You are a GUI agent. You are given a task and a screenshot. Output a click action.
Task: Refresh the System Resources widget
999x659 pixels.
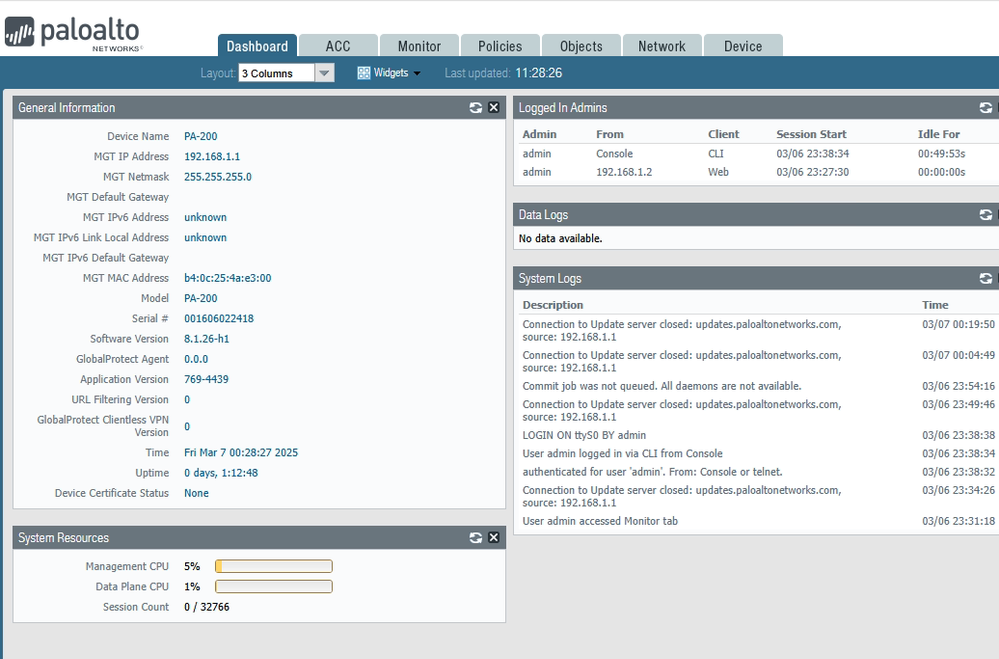(476, 538)
